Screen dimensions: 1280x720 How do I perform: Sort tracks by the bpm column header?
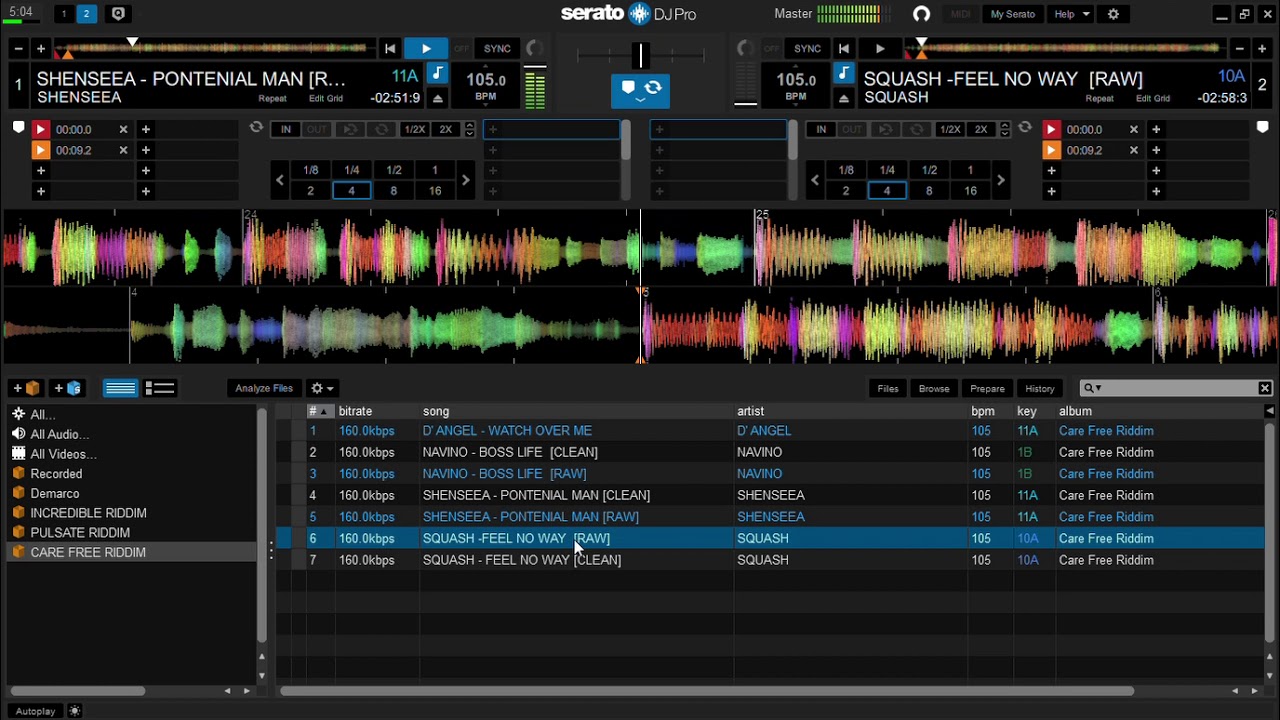[x=983, y=411]
